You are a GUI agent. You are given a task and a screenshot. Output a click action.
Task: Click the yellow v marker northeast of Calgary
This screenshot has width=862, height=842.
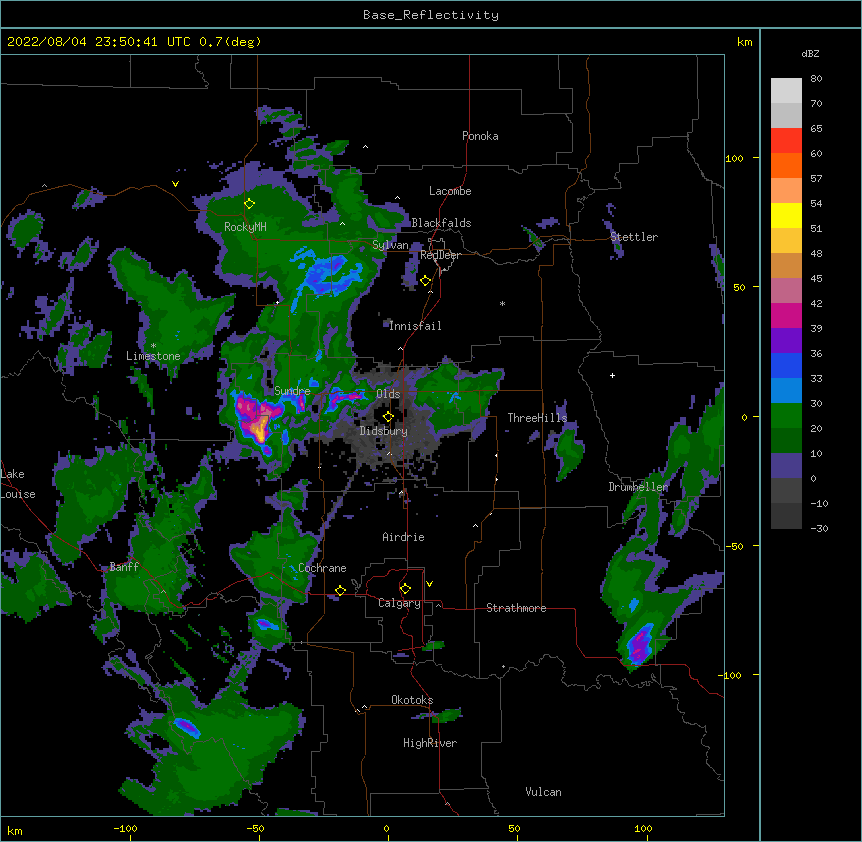[429, 584]
